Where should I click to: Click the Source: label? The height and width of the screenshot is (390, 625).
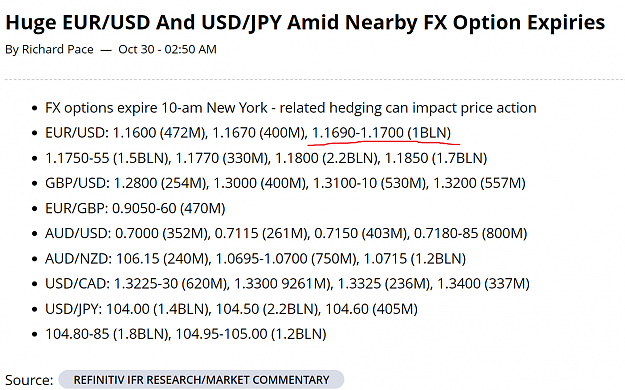[29, 380]
